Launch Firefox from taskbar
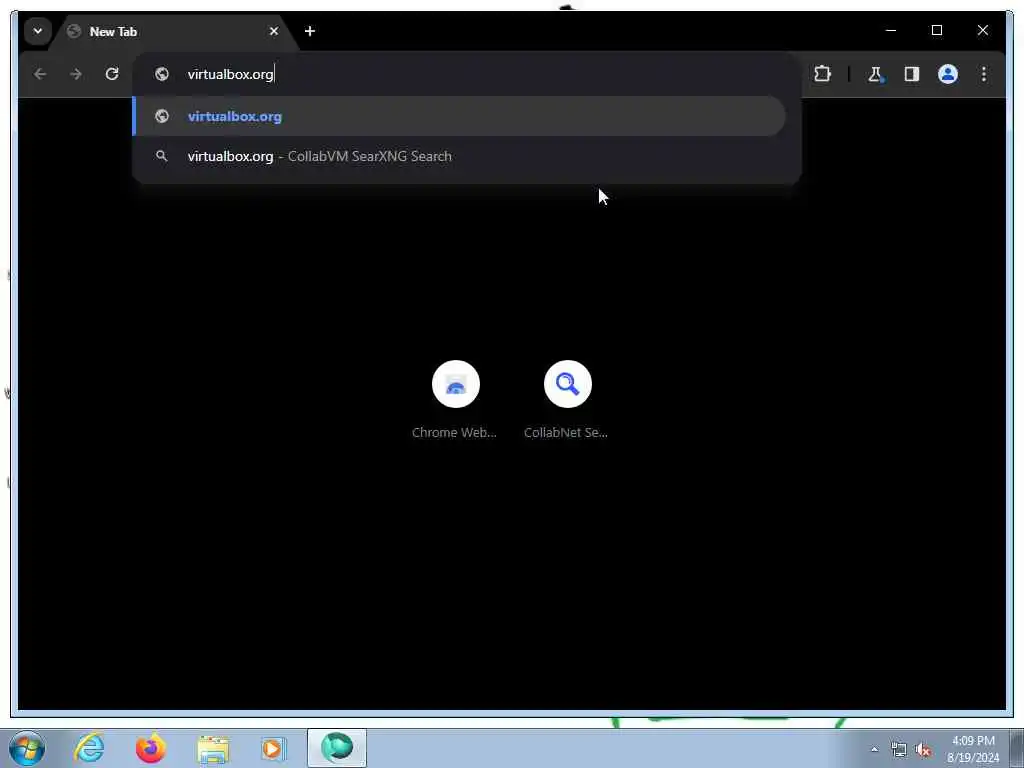 point(150,748)
